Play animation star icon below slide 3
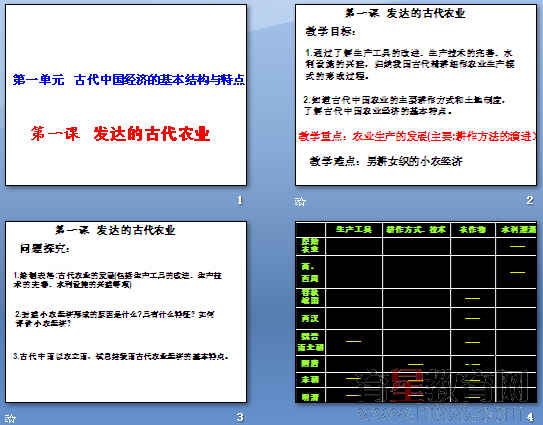The width and height of the screenshot is (543, 425). 10,418
